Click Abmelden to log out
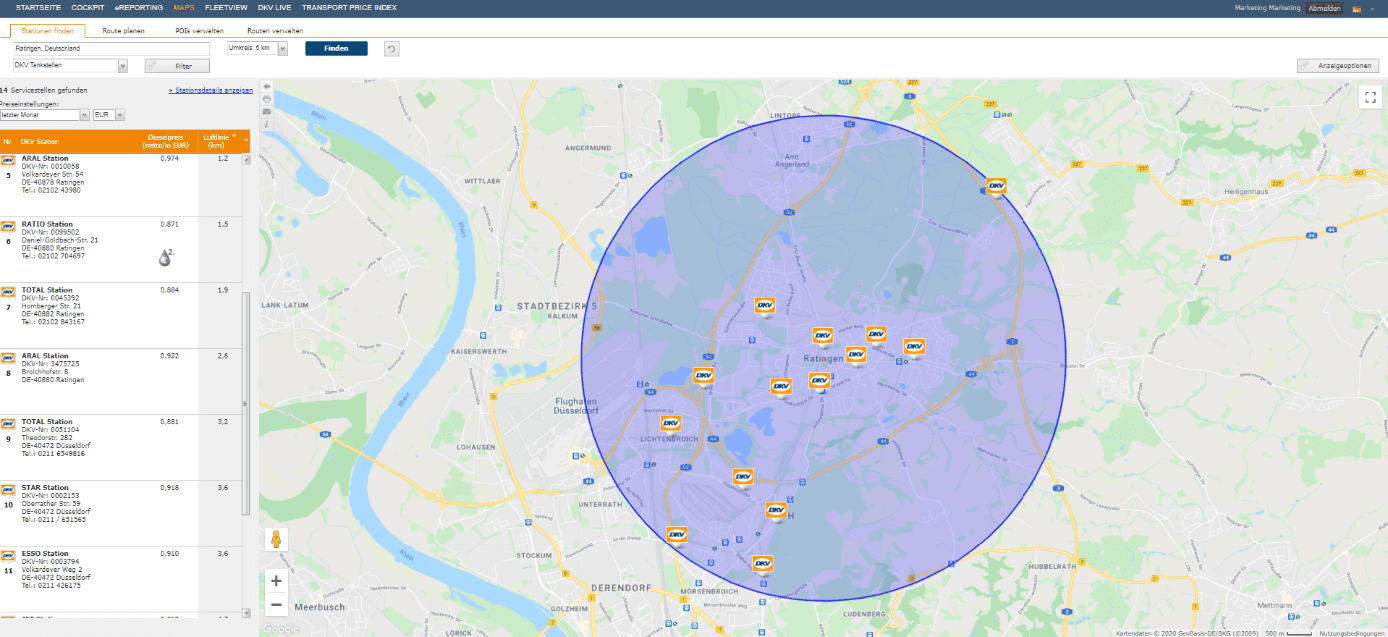 click(1325, 8)
